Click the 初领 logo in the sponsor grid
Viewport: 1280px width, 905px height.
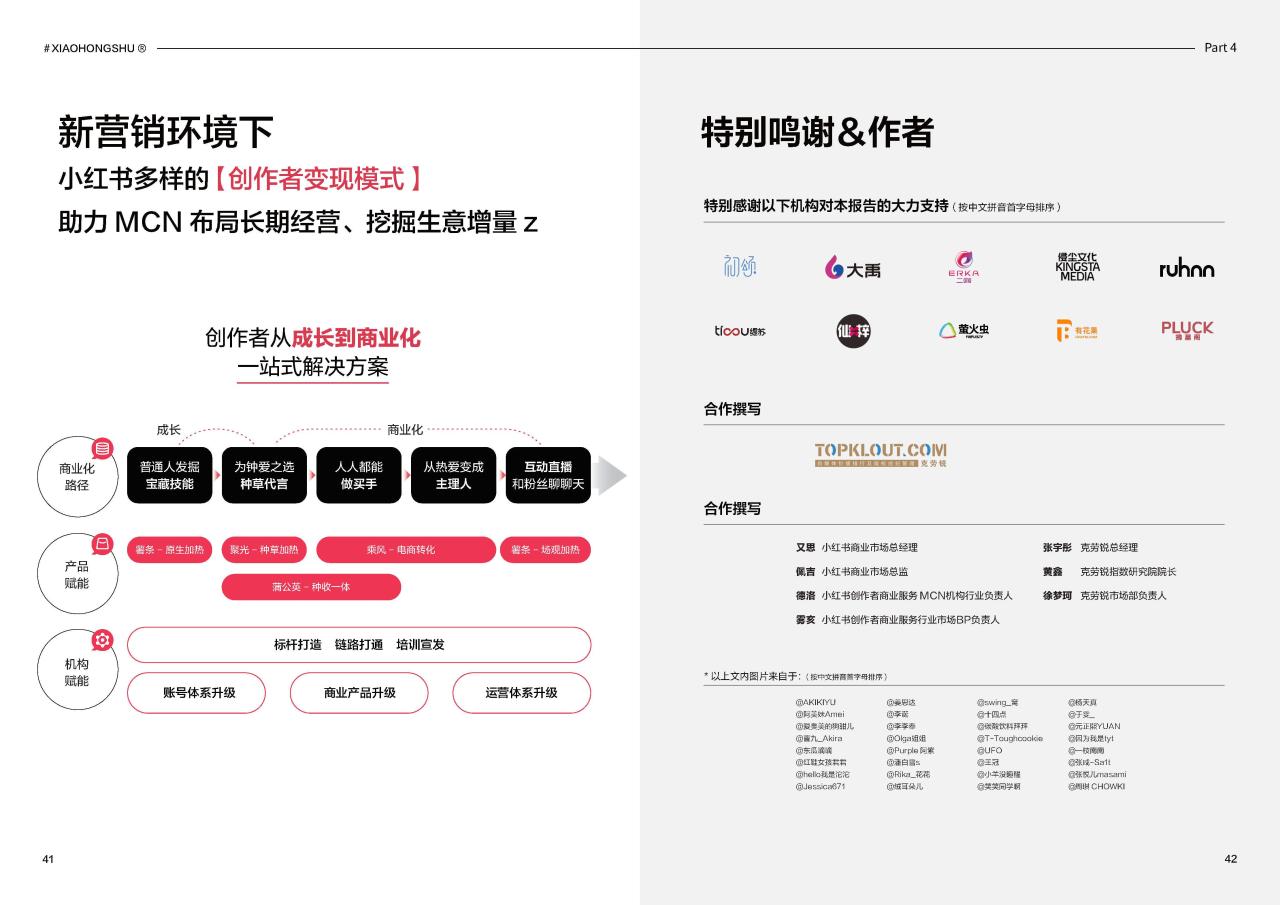point(740,267)
